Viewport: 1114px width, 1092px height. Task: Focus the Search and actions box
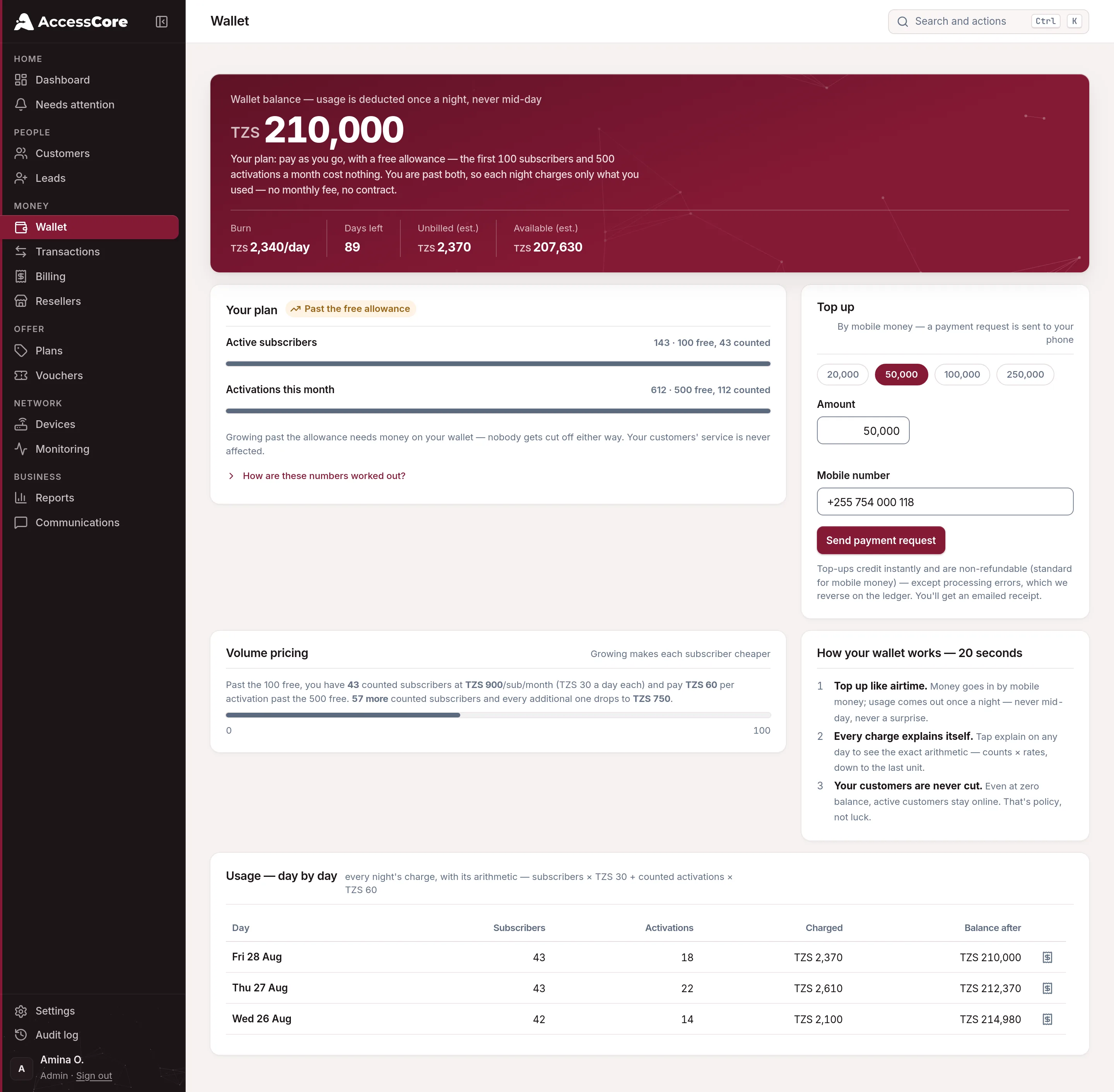pyautogui.click(x=988, y=22)
